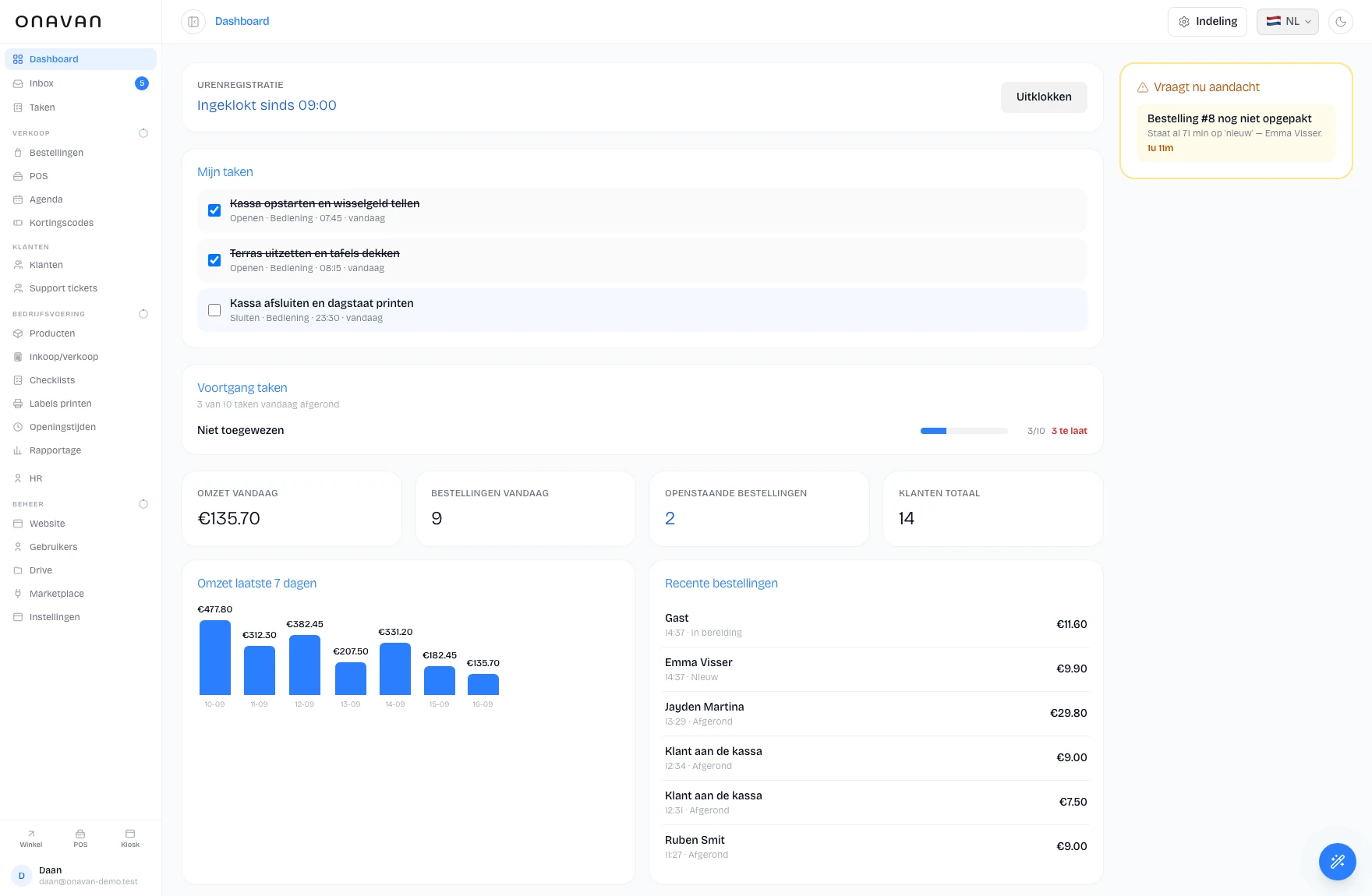Check 'Kassa afsluiten en dagstaat printen'

click(x=214, y=310)
